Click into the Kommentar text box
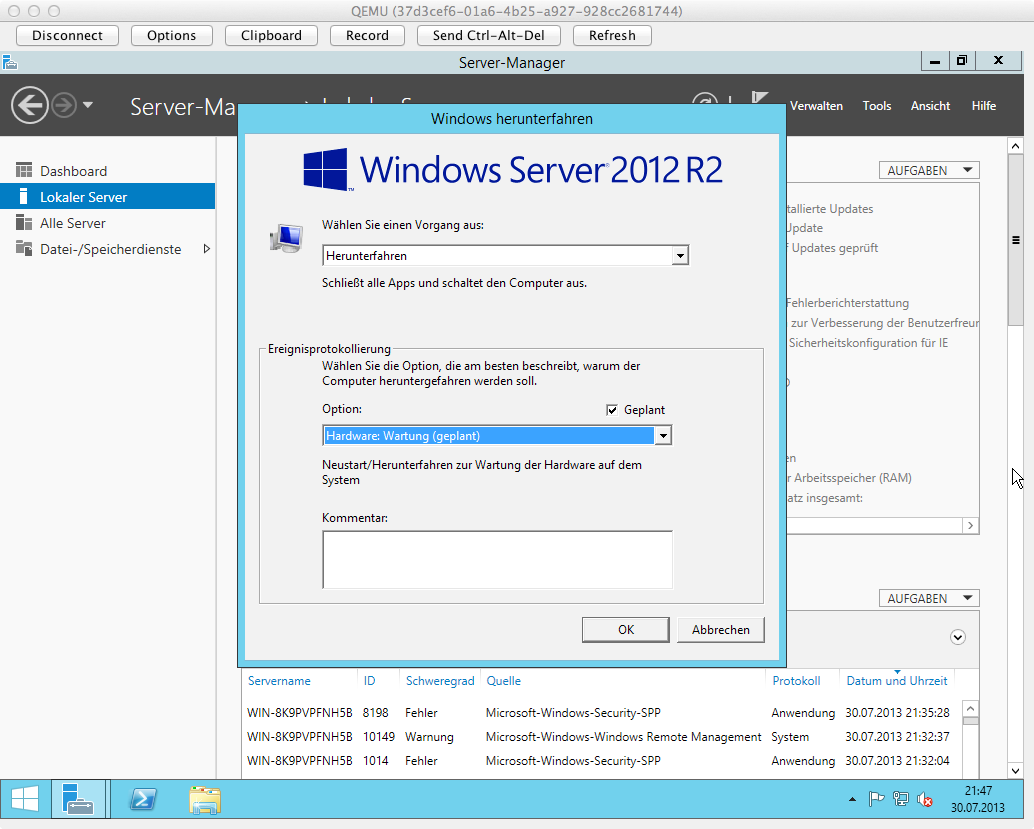The image size is (1034, 829). coord(497,559)
